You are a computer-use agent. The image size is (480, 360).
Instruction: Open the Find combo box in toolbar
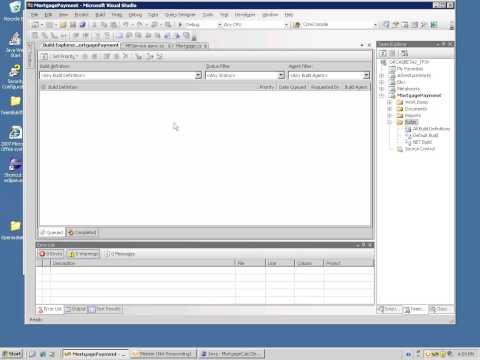pyautogui.click(x=335, y=25)
